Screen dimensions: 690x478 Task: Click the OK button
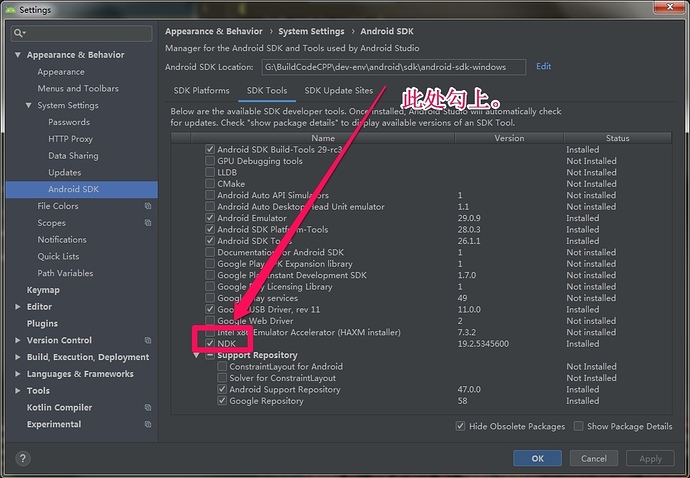[537, 458]
